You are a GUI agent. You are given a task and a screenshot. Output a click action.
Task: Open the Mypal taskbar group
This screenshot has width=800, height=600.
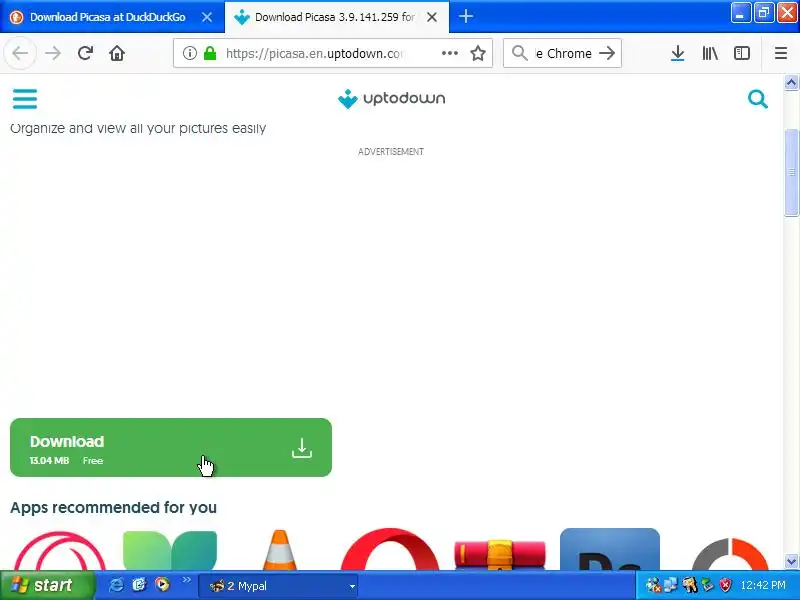tap(278, 586)
